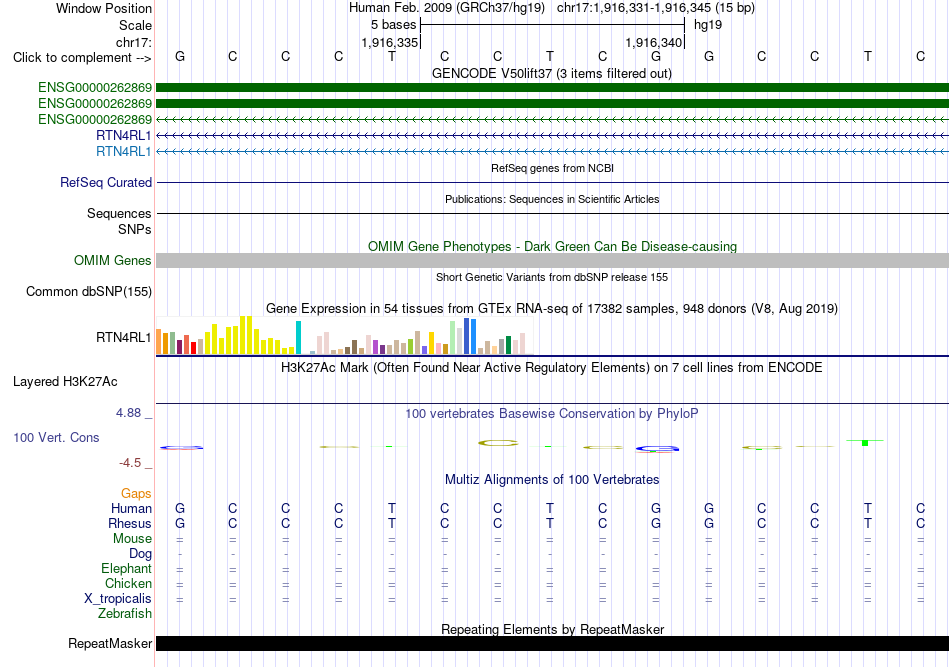Click the 1,916,335 position marker

pos(390,42)
